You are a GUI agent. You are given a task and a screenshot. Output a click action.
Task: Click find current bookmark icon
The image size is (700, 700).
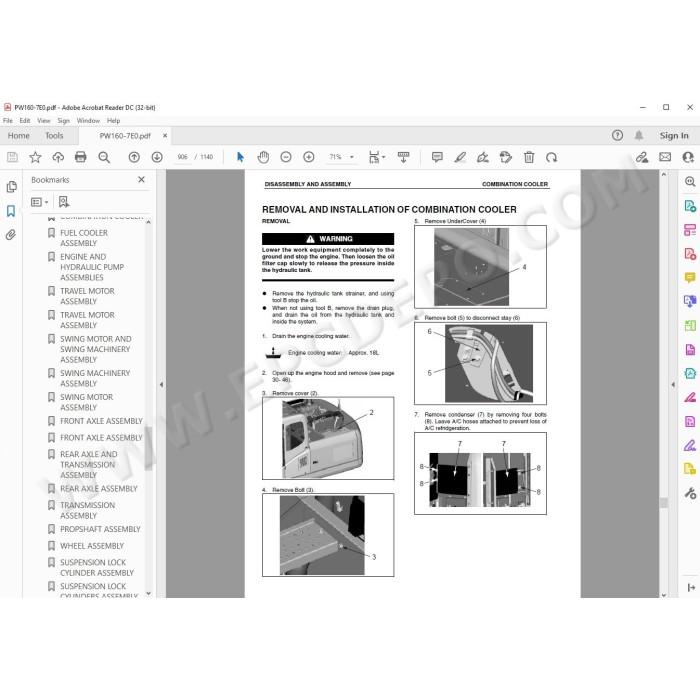point(64,202)
